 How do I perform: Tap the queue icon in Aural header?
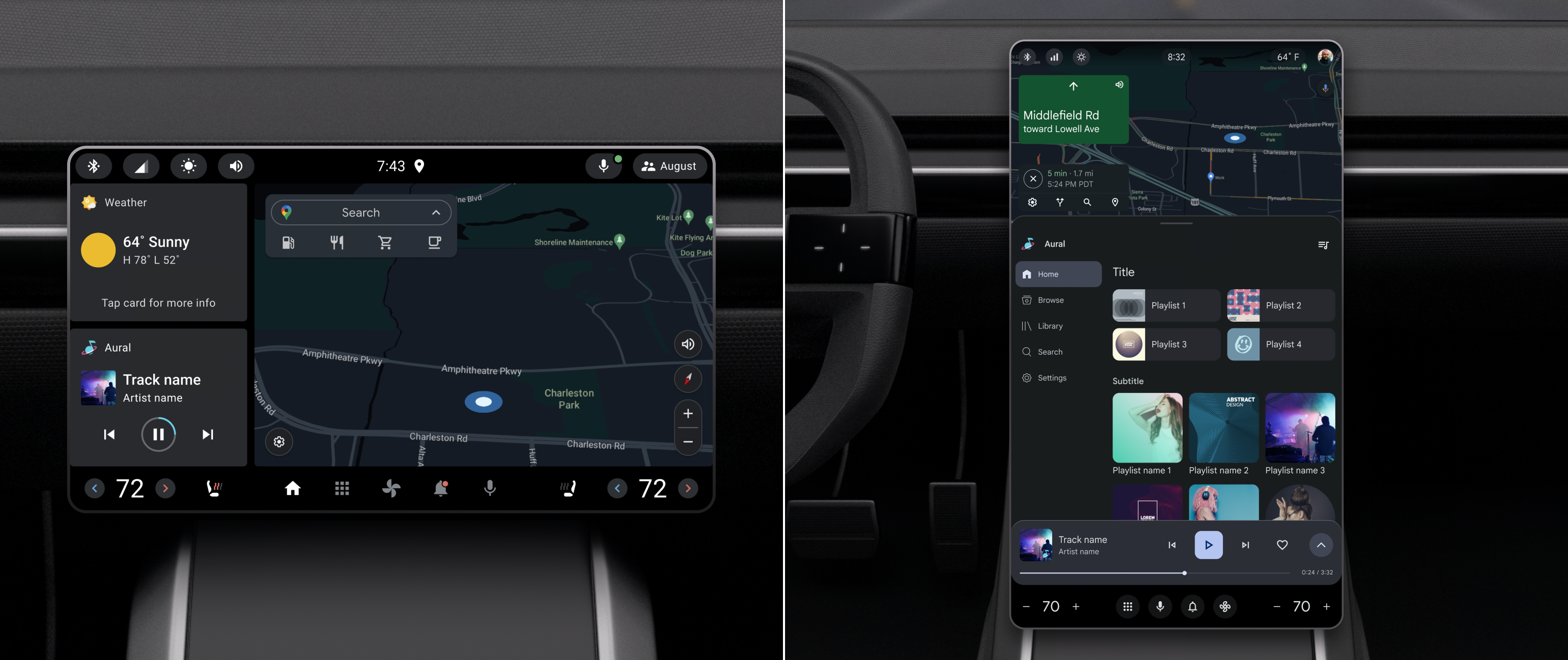click(1322, 243)
